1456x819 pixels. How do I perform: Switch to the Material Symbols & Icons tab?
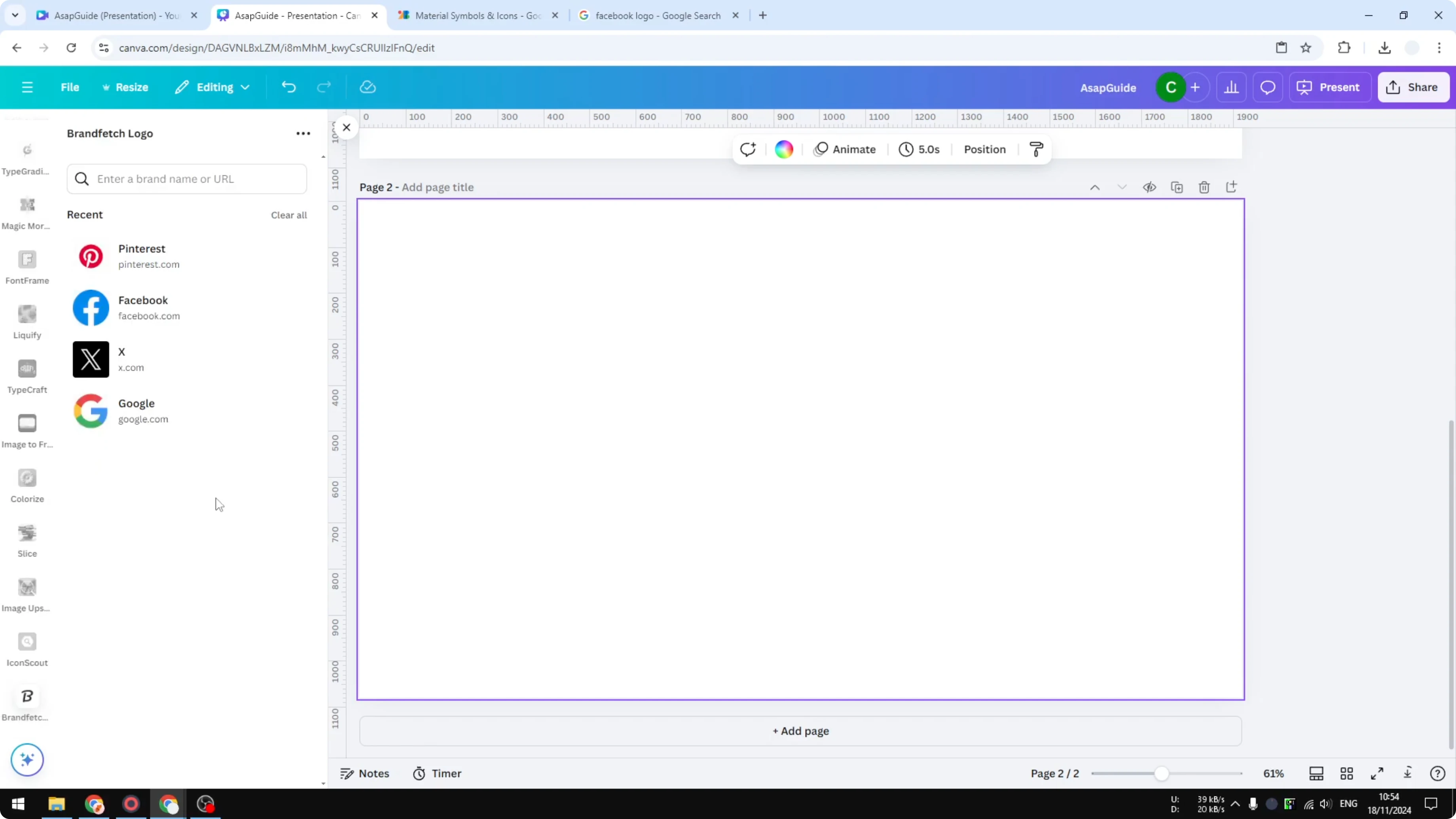475,15
